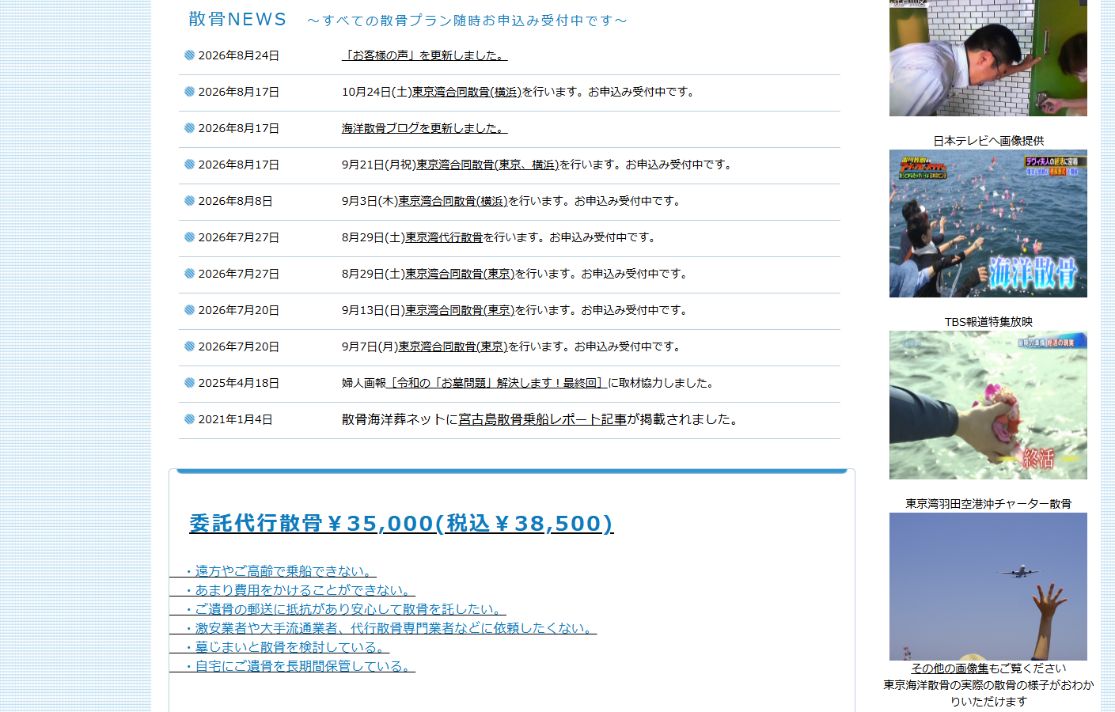Select ご遺骨の郵送に抵抗があり link
The width and height of the screenshot is (1115, 712).
[338, 610]
